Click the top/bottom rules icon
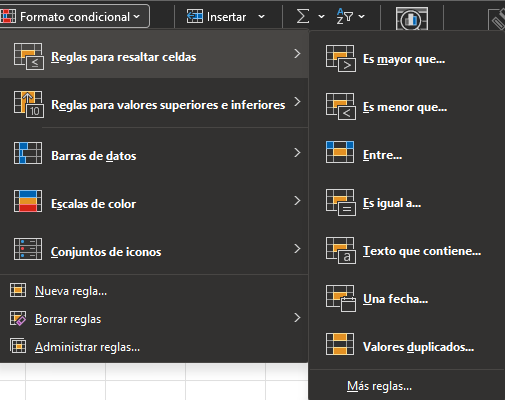505x400 pixels. pyautogui.click(x=29, y=105)
